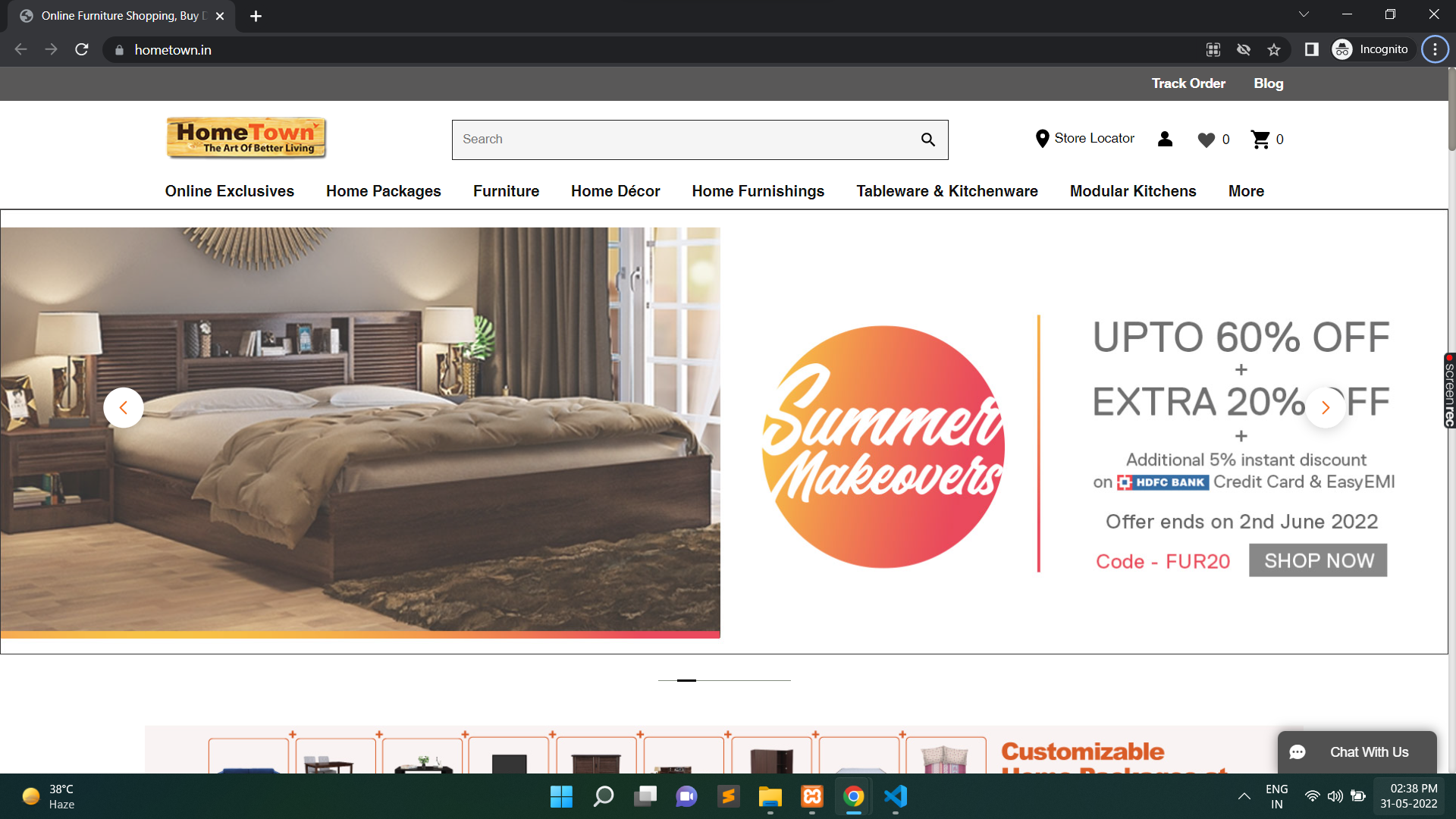This screenshot has height=819, width=1456.
Task: Show hidden system tray icons
Action: (x=1244, y=796)
